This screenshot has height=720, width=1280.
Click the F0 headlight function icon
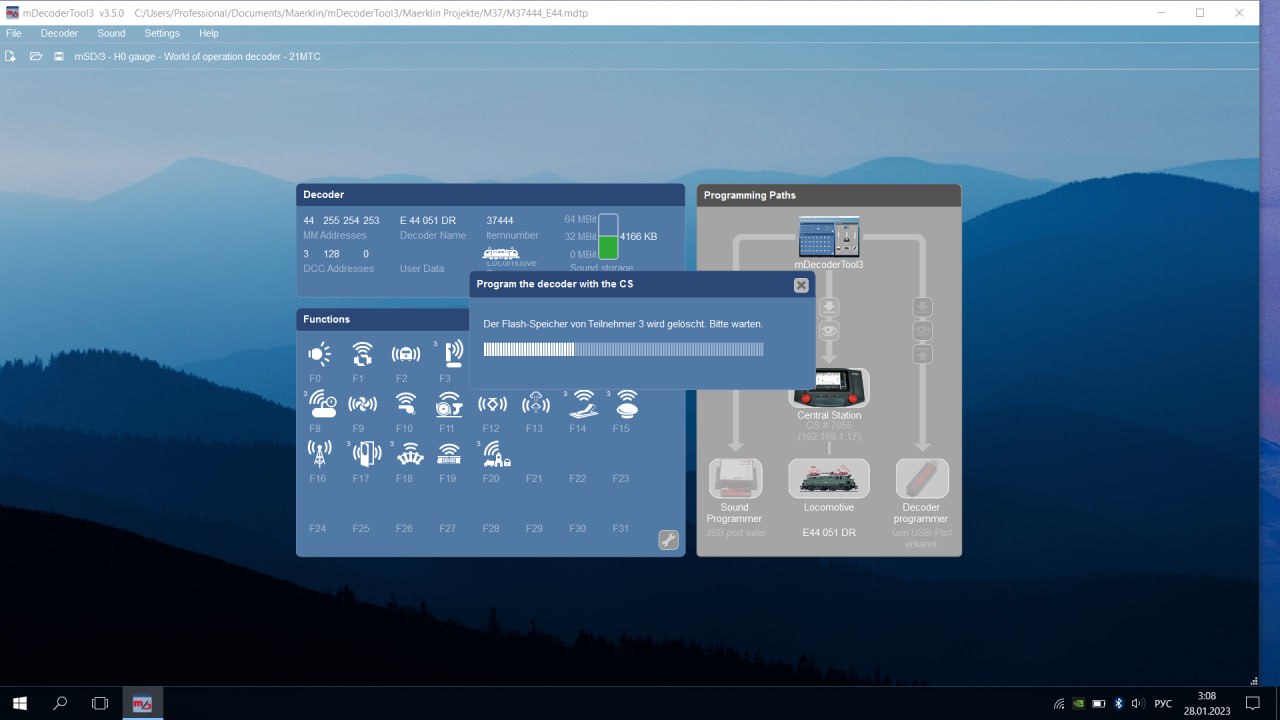[319, 353]
